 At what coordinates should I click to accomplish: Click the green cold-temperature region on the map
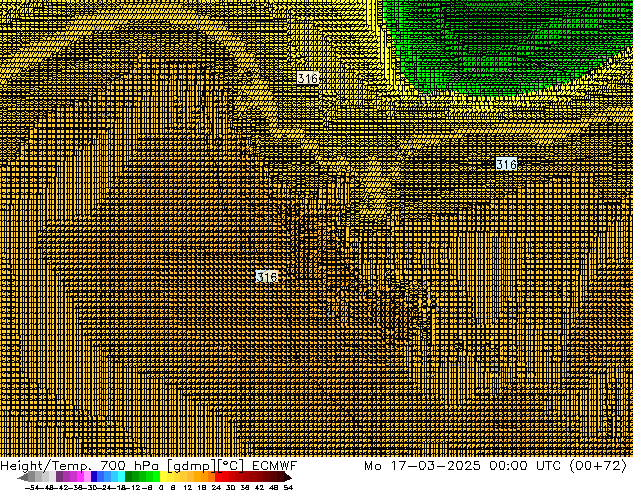click(x=505, y=44)
